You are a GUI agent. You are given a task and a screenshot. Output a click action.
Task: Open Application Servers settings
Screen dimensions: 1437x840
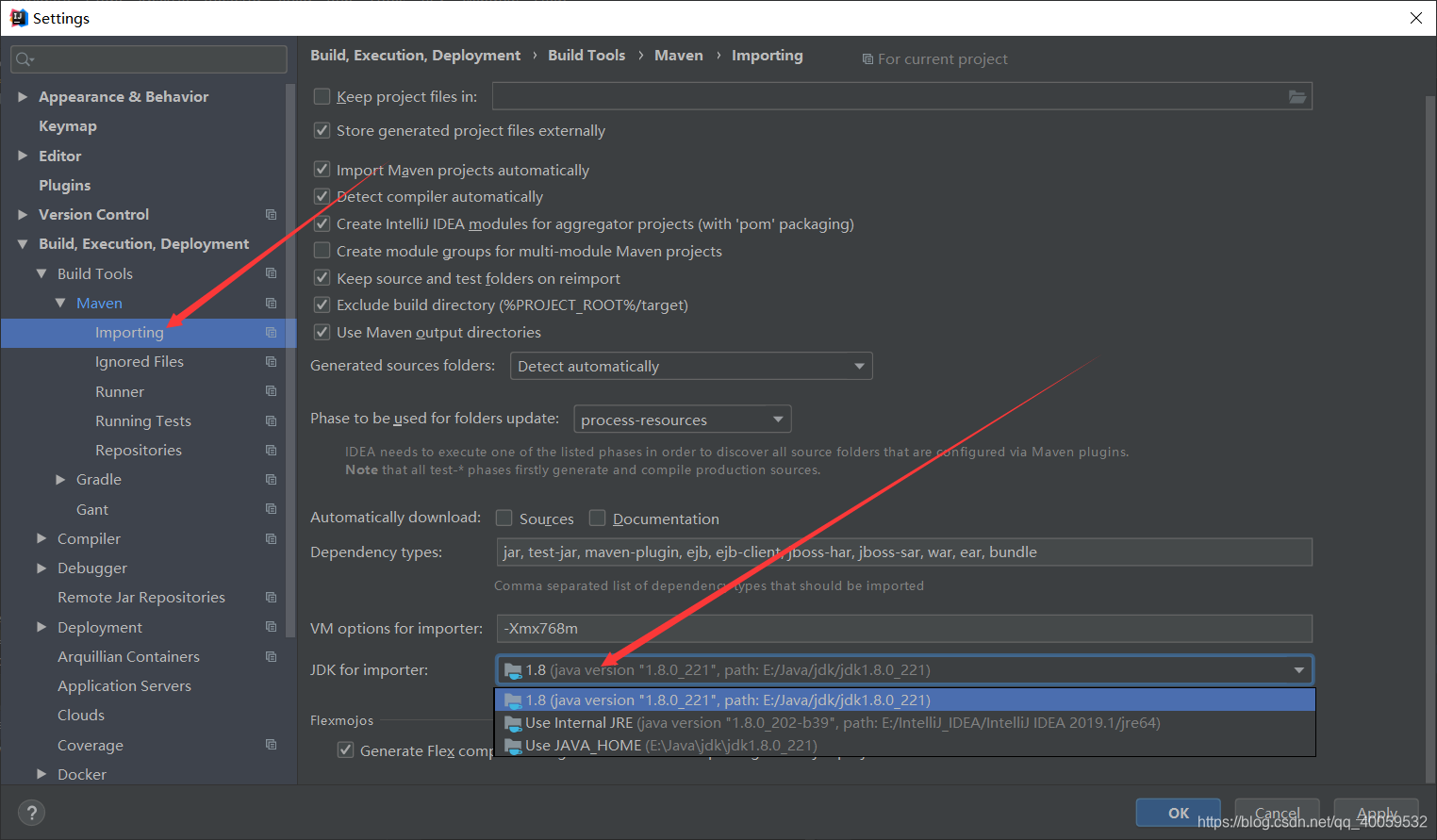click(124, 686)
